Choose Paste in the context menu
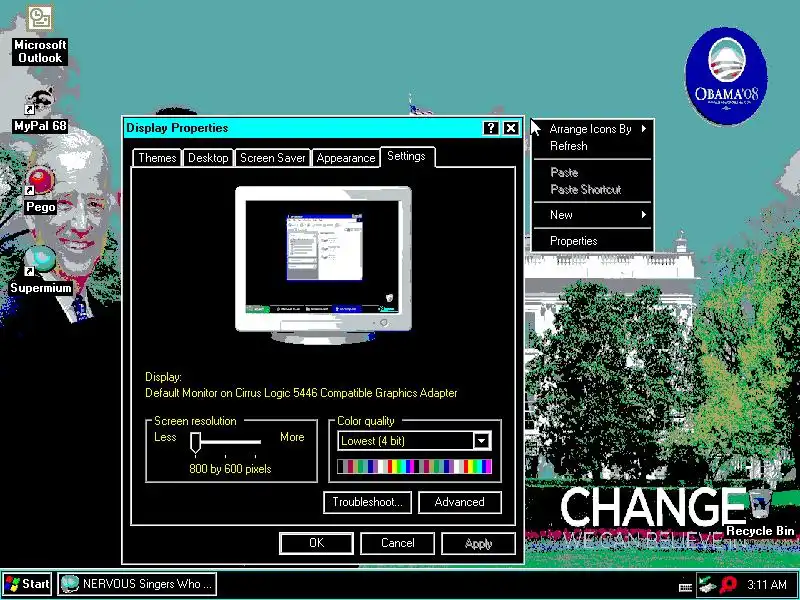 pos(592,172)
